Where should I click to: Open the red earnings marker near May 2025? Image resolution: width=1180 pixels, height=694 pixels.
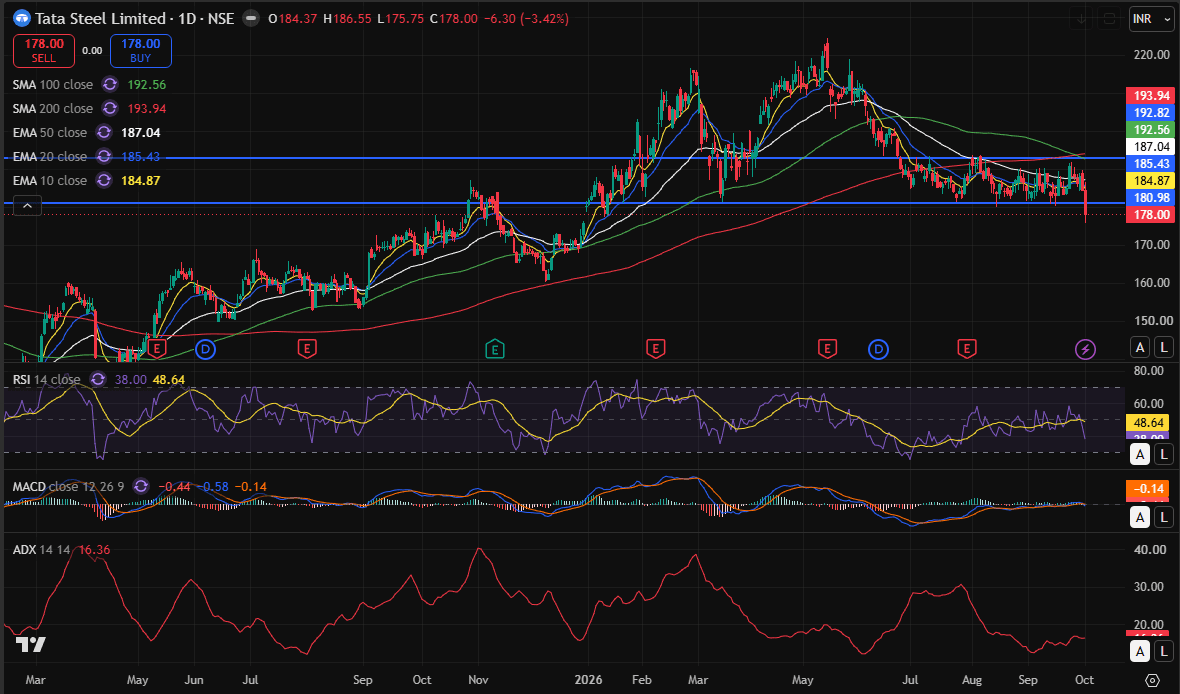[x=157, y=349]
